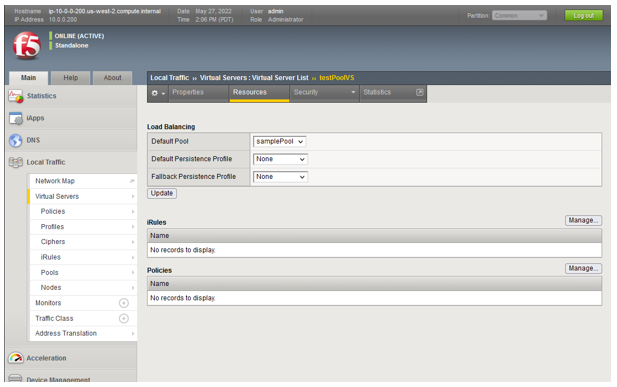Image resolution: width=617 pixels, height=387 pixels.
Task: Open the Properties tab
Action: pyautogui.click(x=199, y=93)
